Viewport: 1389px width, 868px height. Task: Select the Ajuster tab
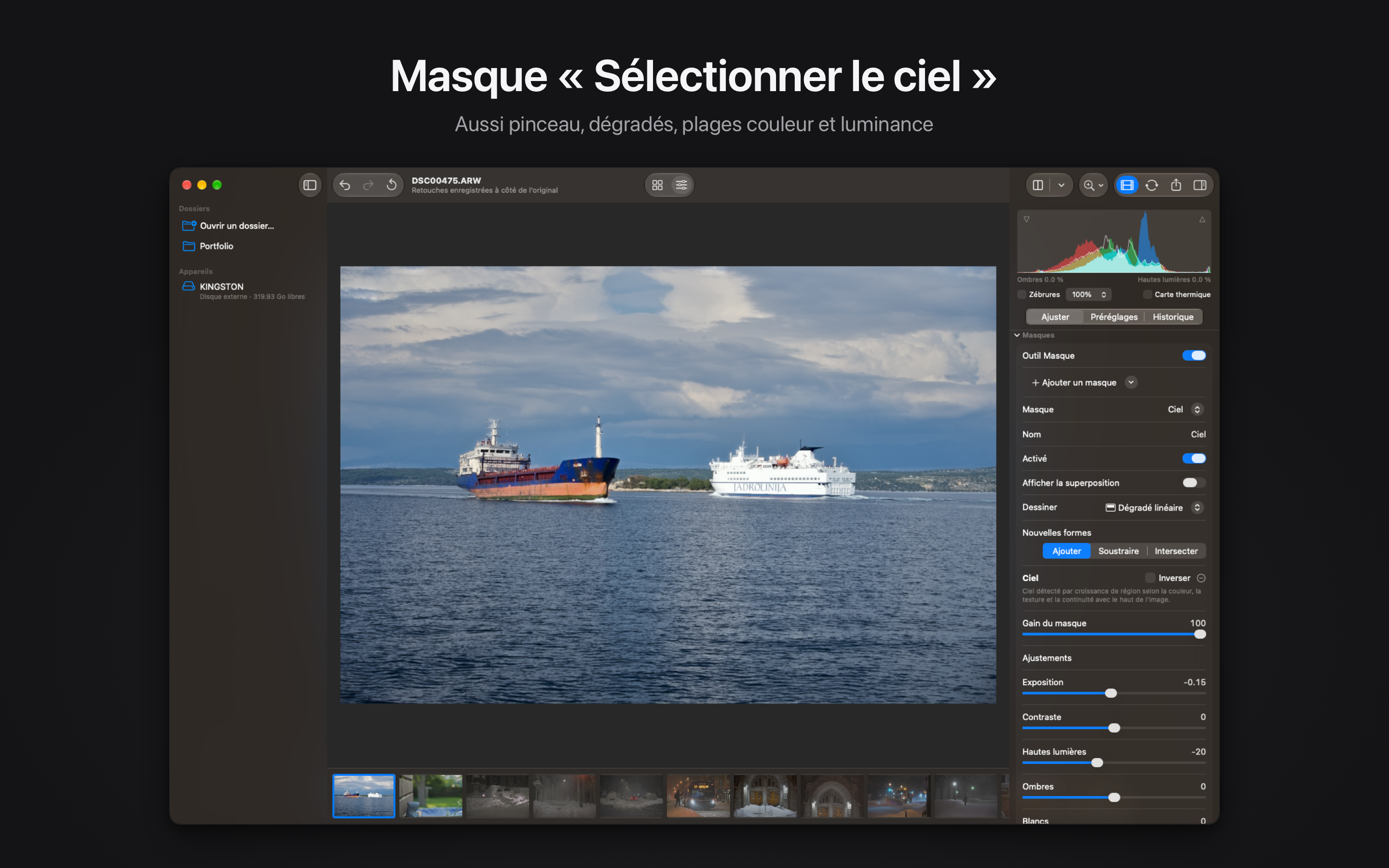click(x=1055, y=317)
